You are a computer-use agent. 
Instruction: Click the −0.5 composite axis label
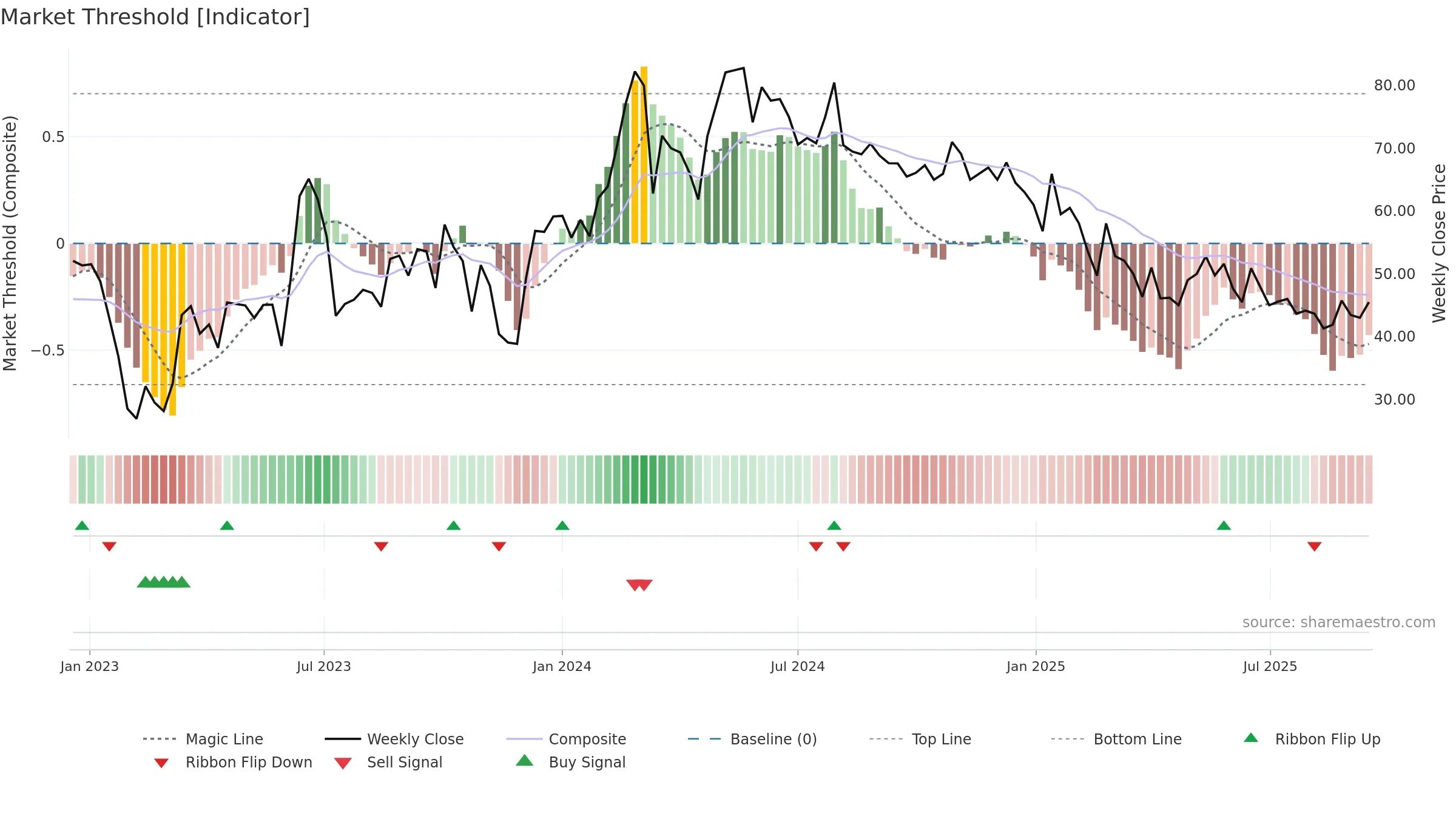[48, 351]
